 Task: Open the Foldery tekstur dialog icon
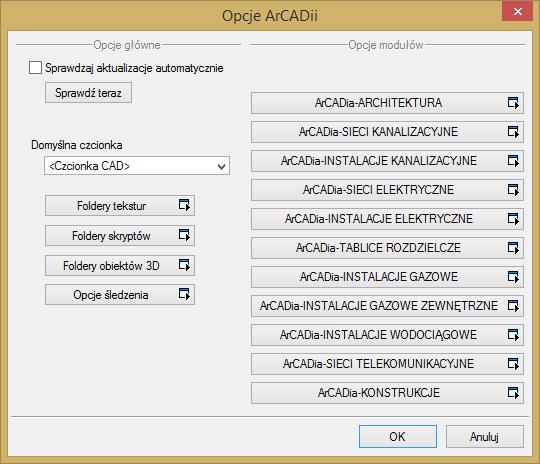(184, 205)
